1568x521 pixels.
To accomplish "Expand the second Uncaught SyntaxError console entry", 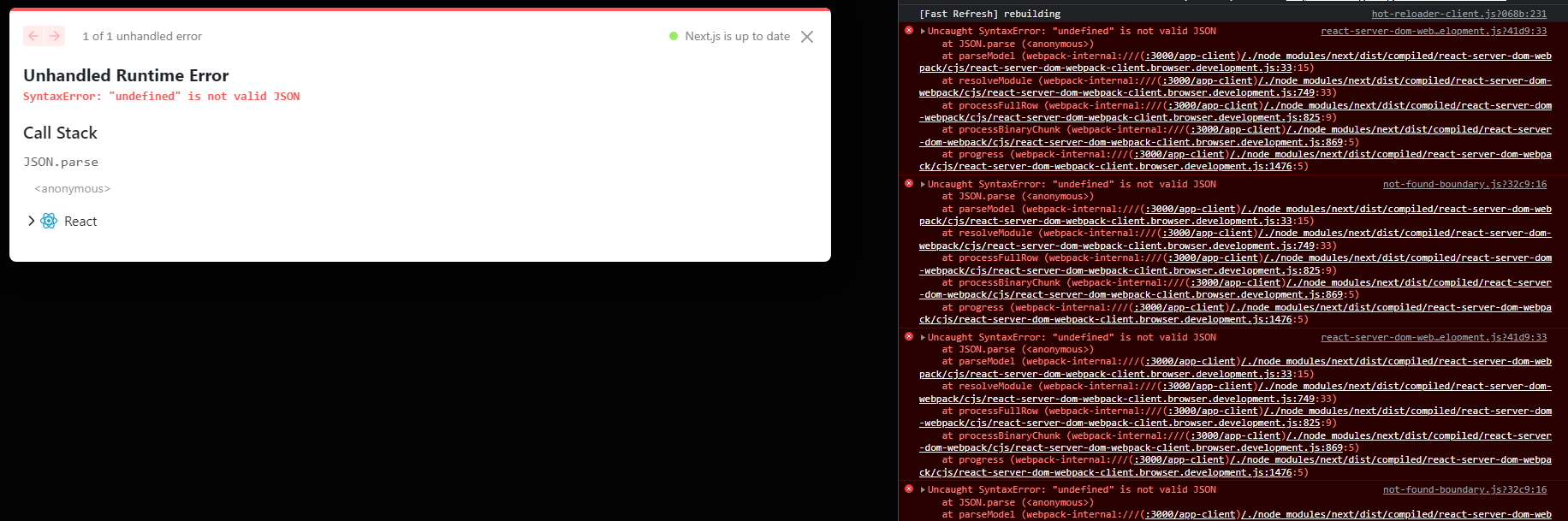I will click(x=923, y=184).
